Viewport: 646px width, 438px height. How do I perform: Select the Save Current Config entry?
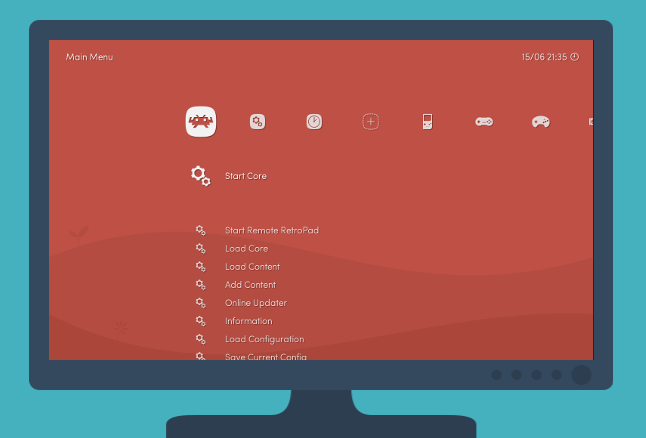coord(266,356)
